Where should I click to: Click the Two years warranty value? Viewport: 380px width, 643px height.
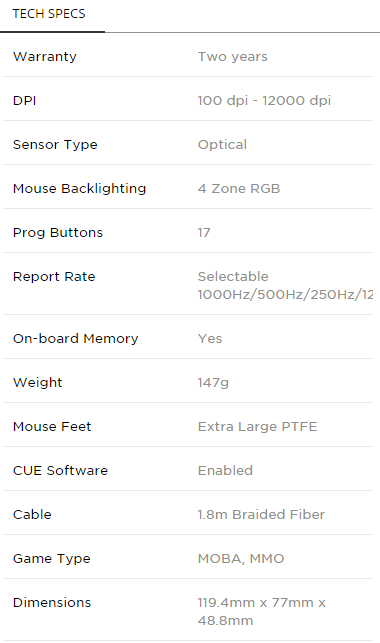[232, 57]
